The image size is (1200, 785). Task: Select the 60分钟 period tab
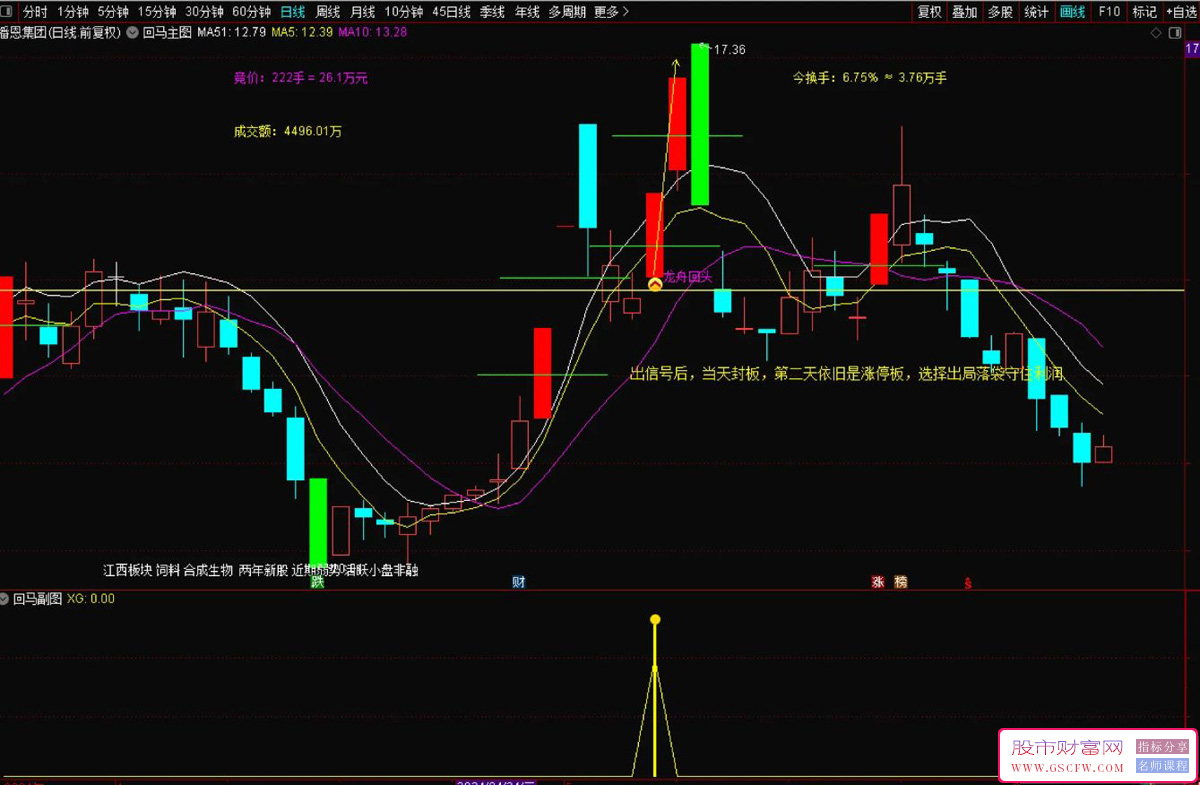click(x=251, y=12)
